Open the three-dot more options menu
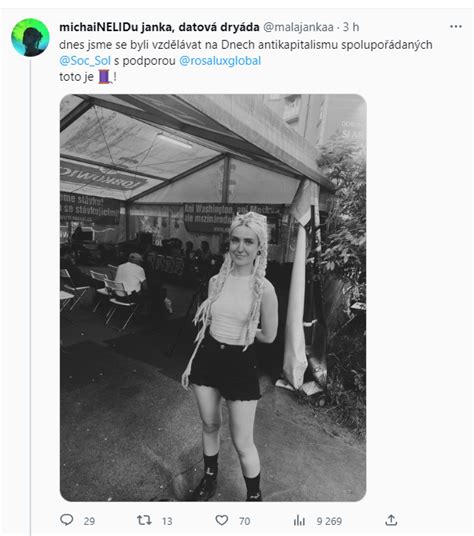This screenshot has width=474, height=536. coord(456,27)
